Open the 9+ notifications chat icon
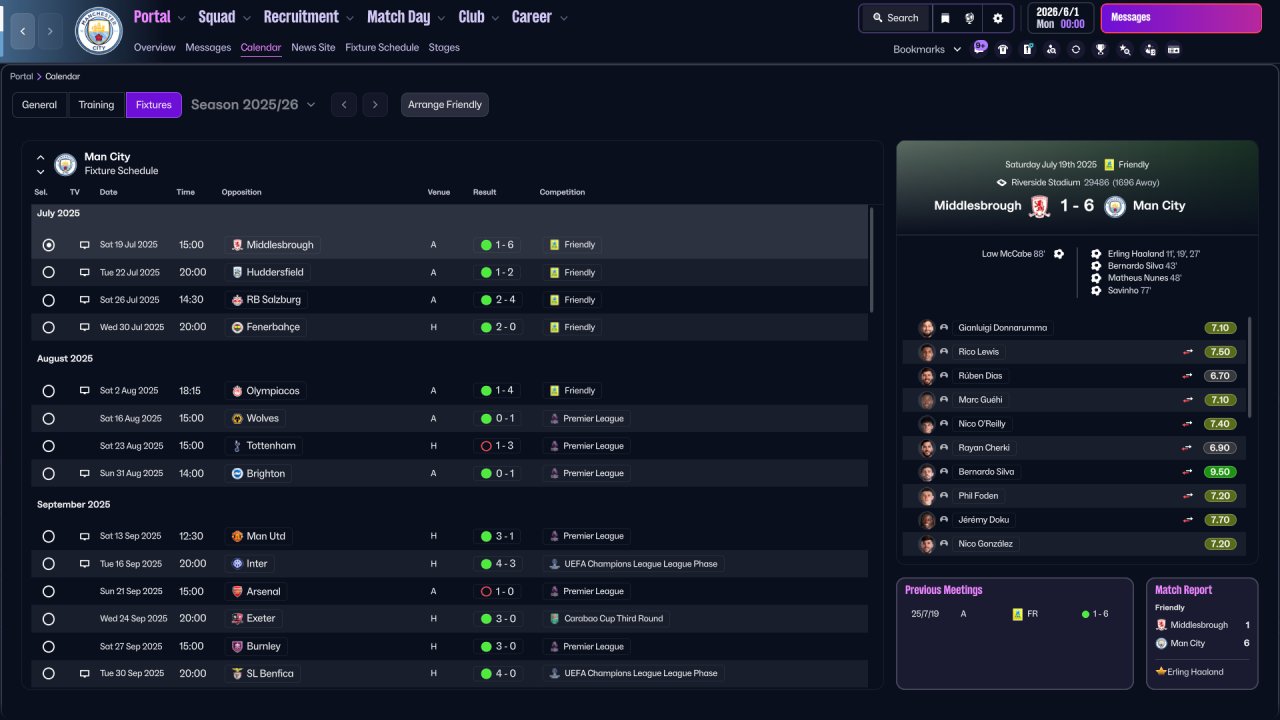The width and height of the screenshot is (1280, 720). 979,48
